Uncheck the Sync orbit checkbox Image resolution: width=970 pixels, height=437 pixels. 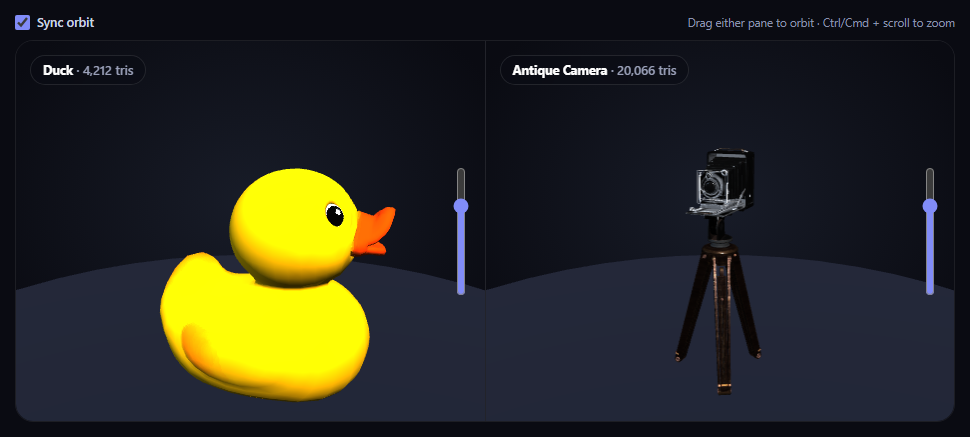pyautogui.click(x=22, y=23)
